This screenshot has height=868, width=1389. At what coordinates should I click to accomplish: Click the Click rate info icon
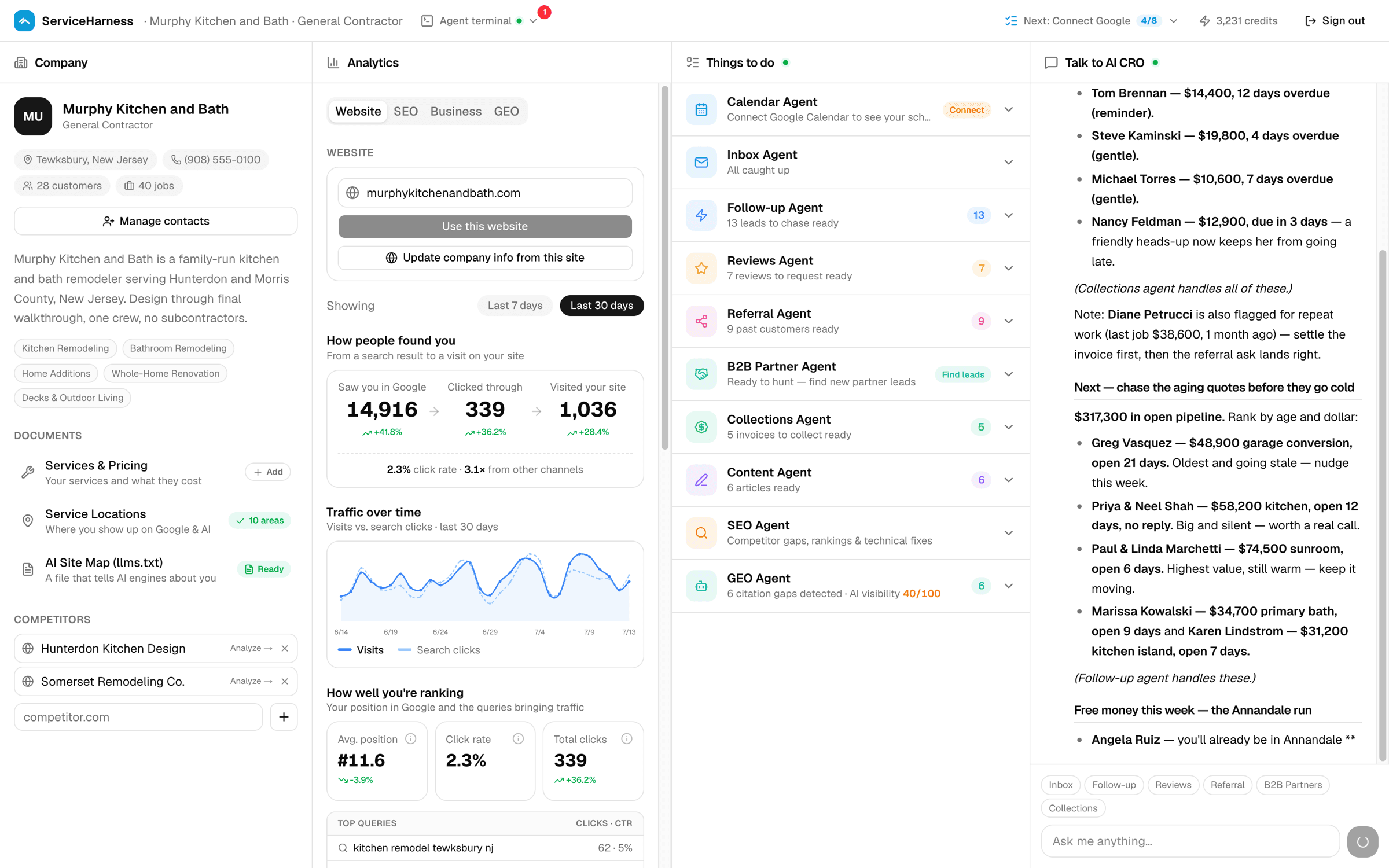click(519, 739)
